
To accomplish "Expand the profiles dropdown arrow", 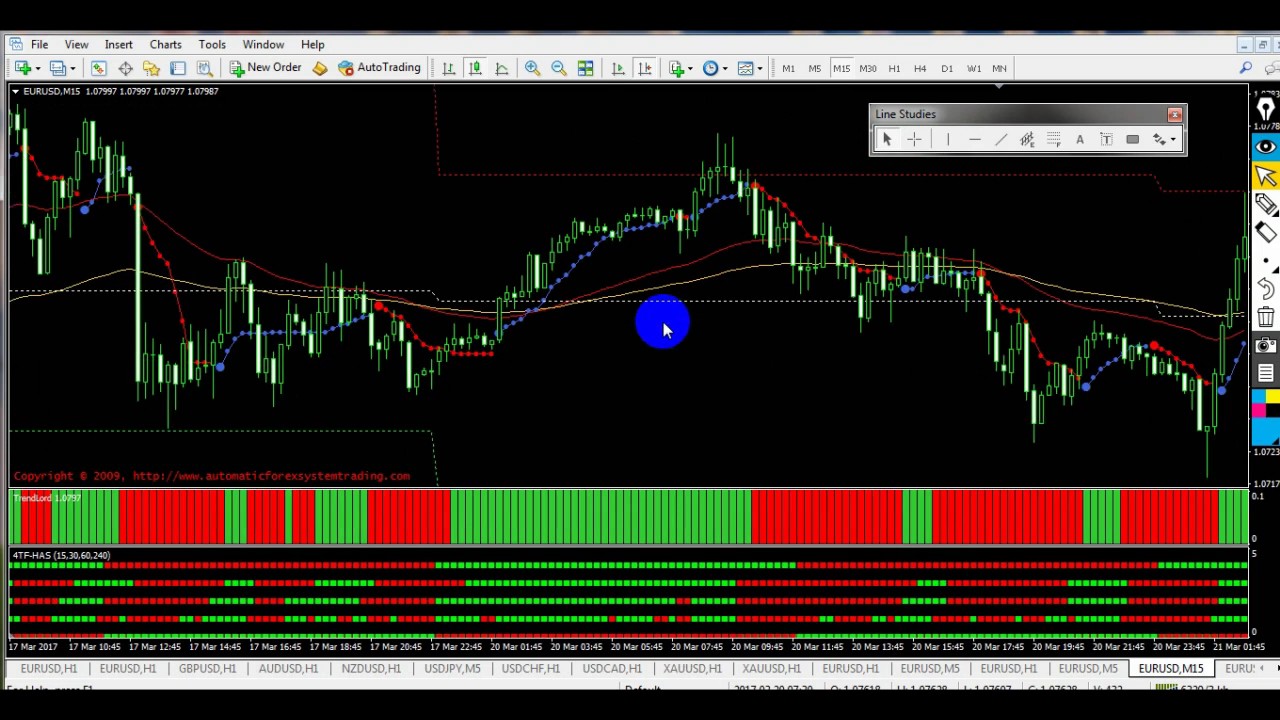I will coord(73,69).
